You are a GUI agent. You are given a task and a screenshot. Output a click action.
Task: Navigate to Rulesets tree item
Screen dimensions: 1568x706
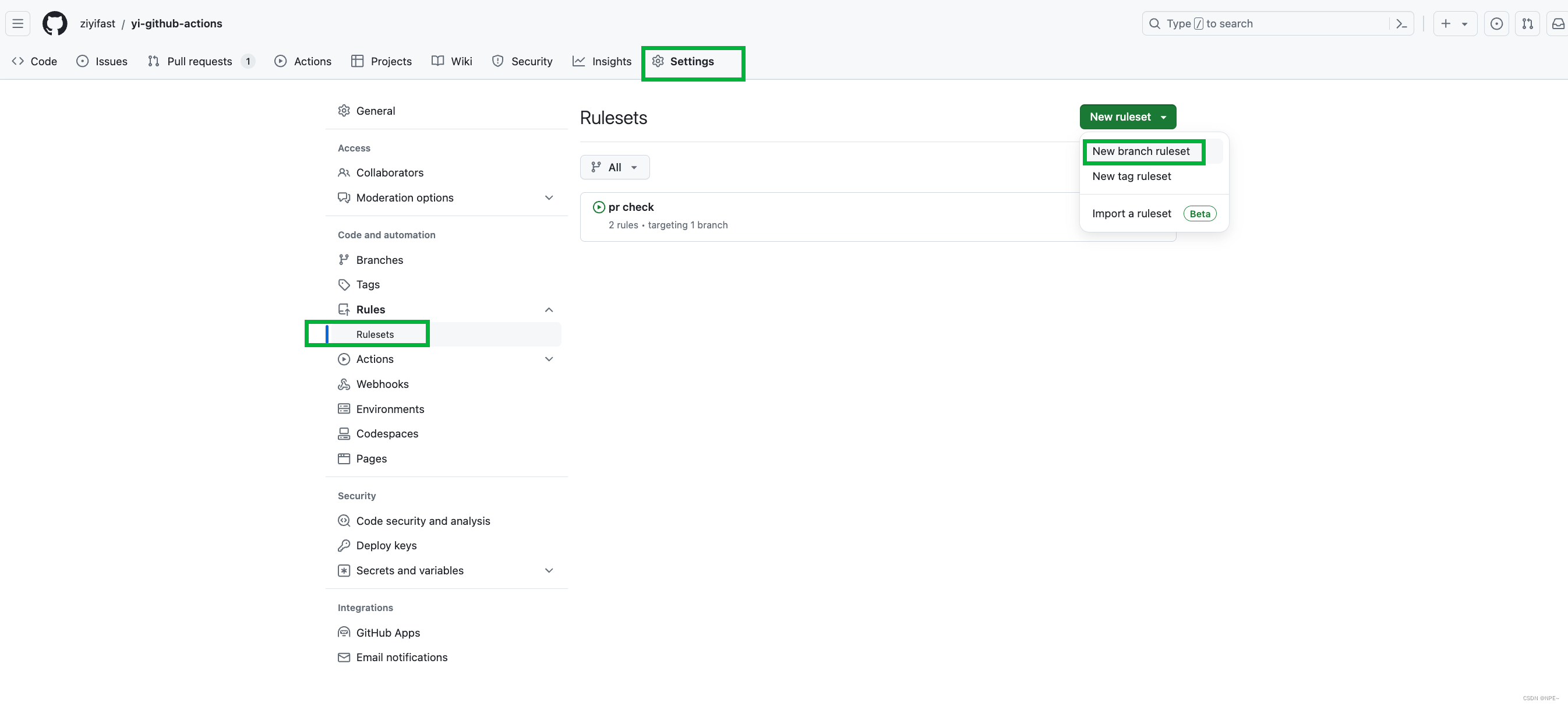pyautogui.click(x=375, y=334)
